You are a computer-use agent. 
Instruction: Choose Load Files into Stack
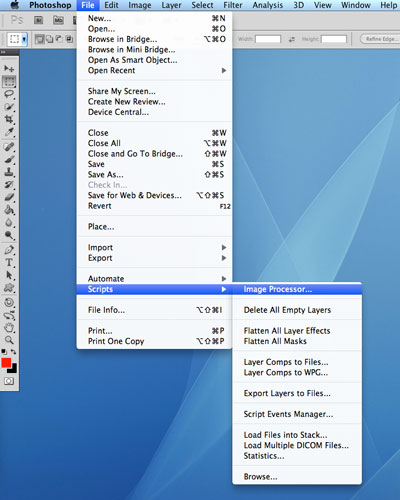[x=297, y=435]
